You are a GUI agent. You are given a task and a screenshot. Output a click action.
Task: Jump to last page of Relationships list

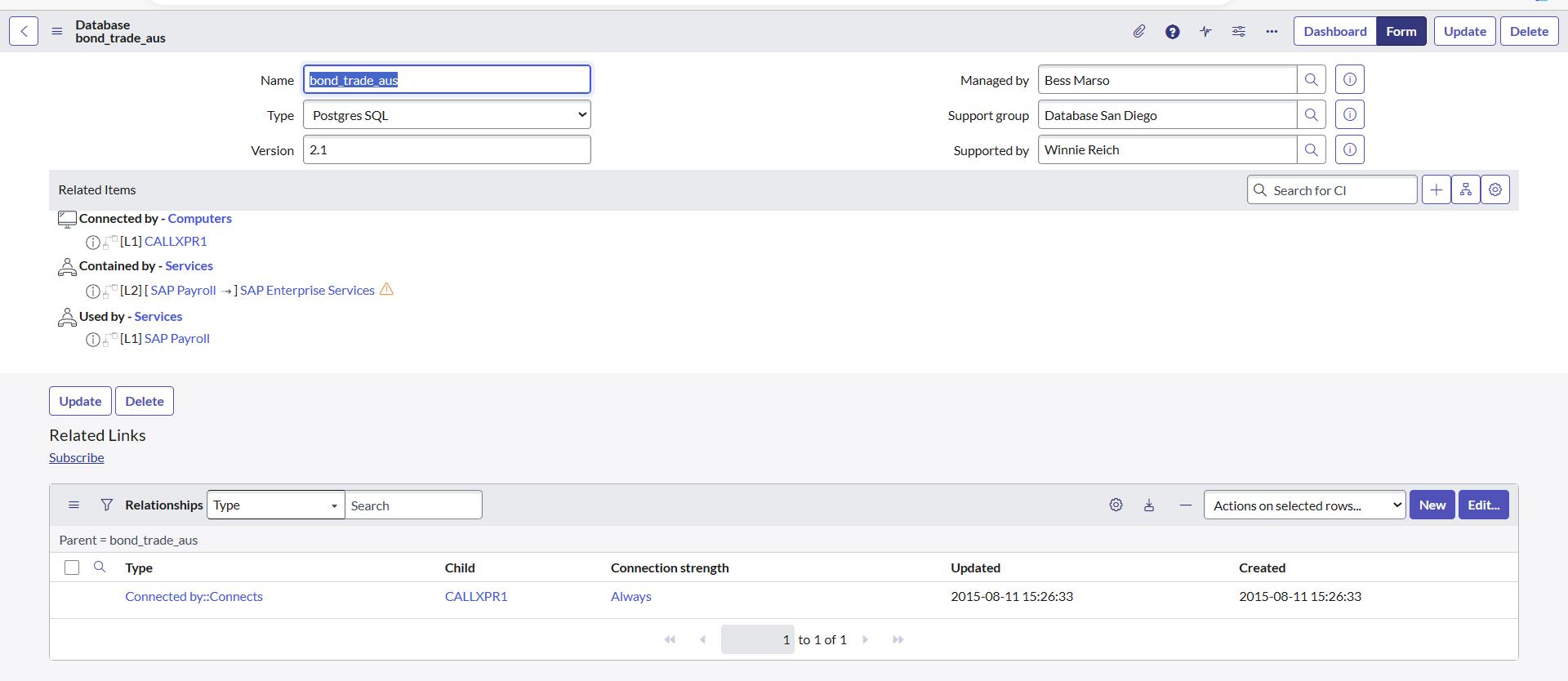(x=898, y=639)
